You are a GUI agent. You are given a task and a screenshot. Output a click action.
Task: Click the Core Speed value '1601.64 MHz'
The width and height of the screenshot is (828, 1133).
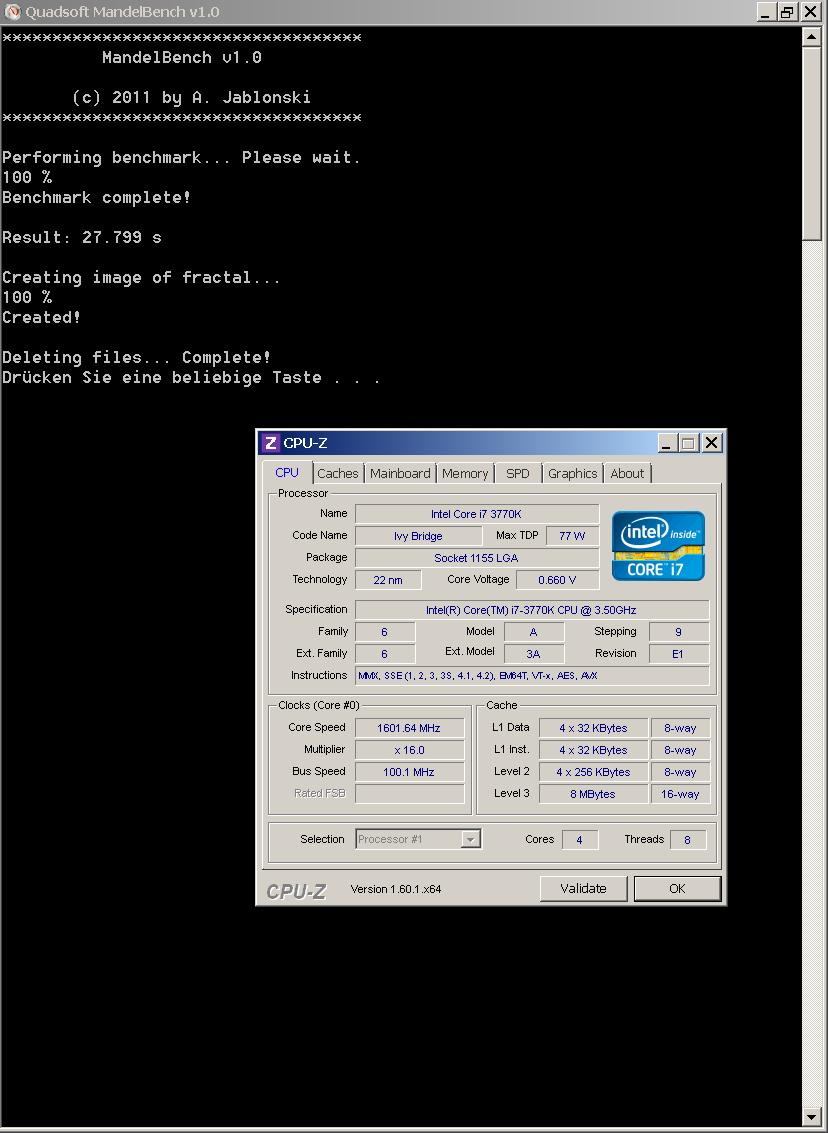(410, 728)
